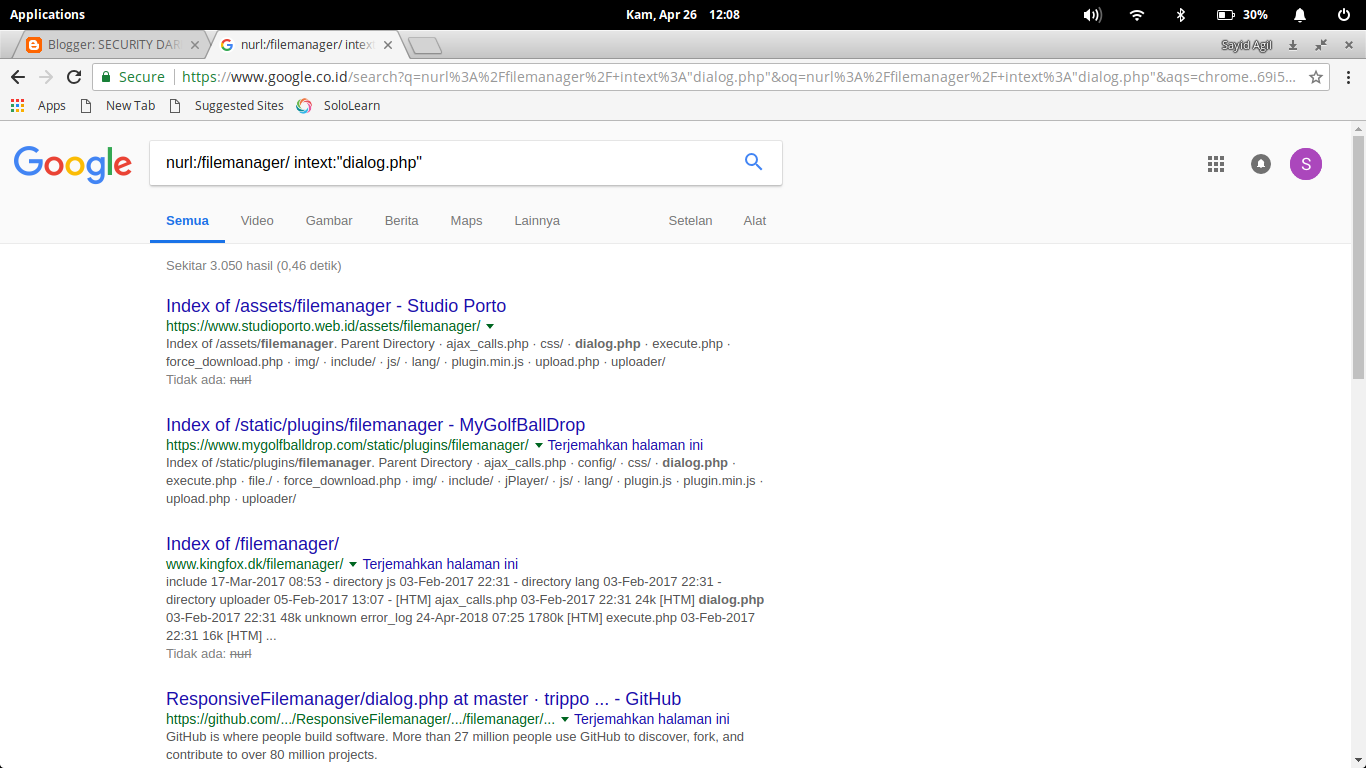Viewport: 1366px width, 768px height.
Task: Select the Semua results tab
Action: coord(187,220)
